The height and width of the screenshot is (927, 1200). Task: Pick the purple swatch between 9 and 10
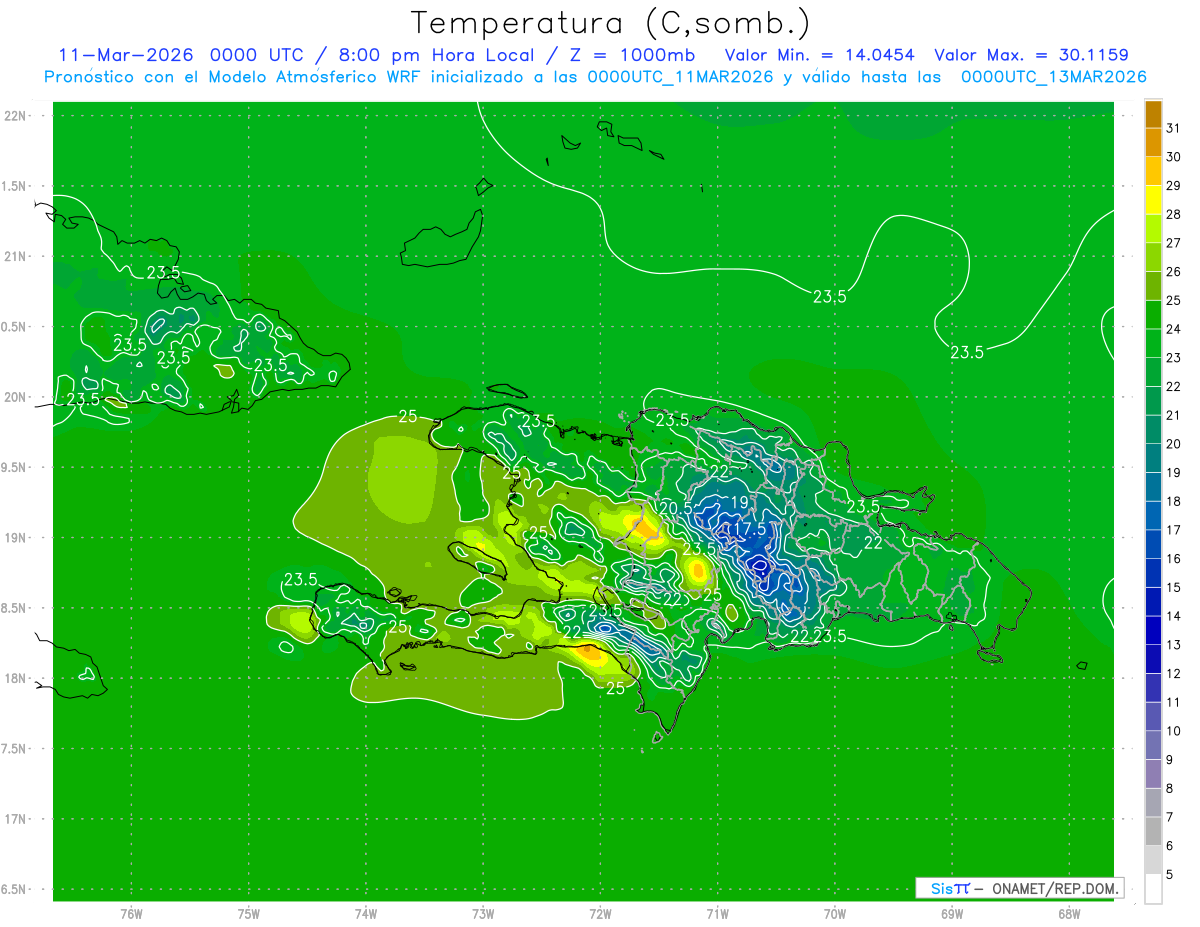point(1153,746)
